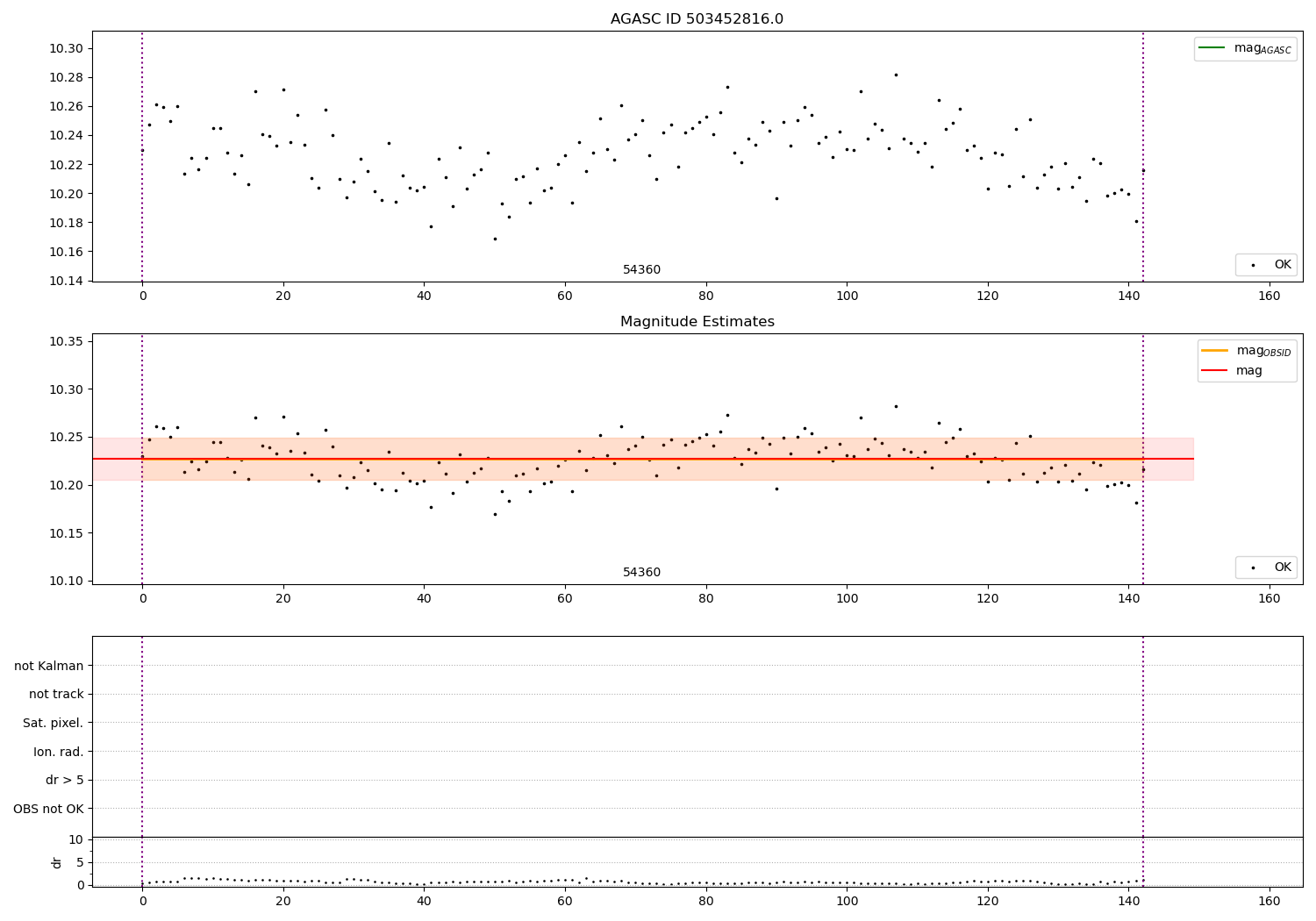Viewport: 1316px width, 921px height.
Task: Click the rotated "dr" y-axis label
Action: pyautogui.click(x=57, y=862)
